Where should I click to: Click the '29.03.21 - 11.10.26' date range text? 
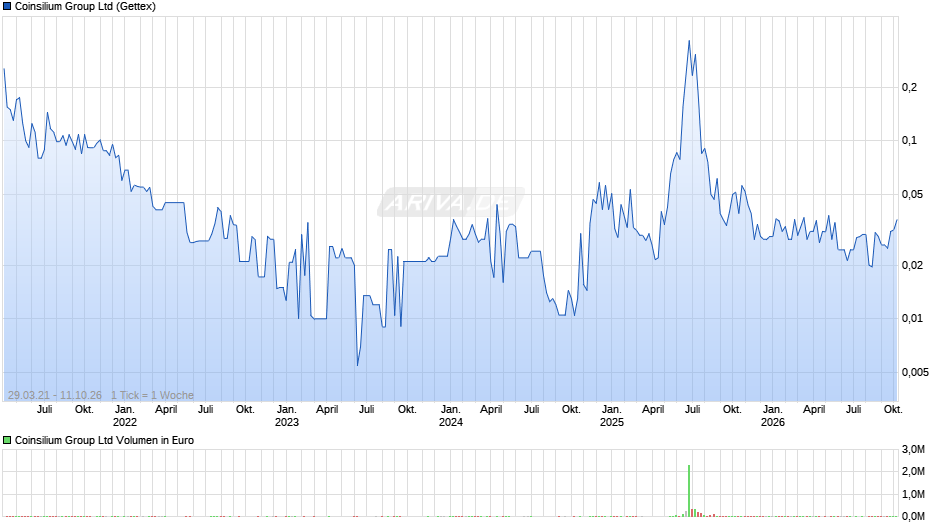(55, 395)
